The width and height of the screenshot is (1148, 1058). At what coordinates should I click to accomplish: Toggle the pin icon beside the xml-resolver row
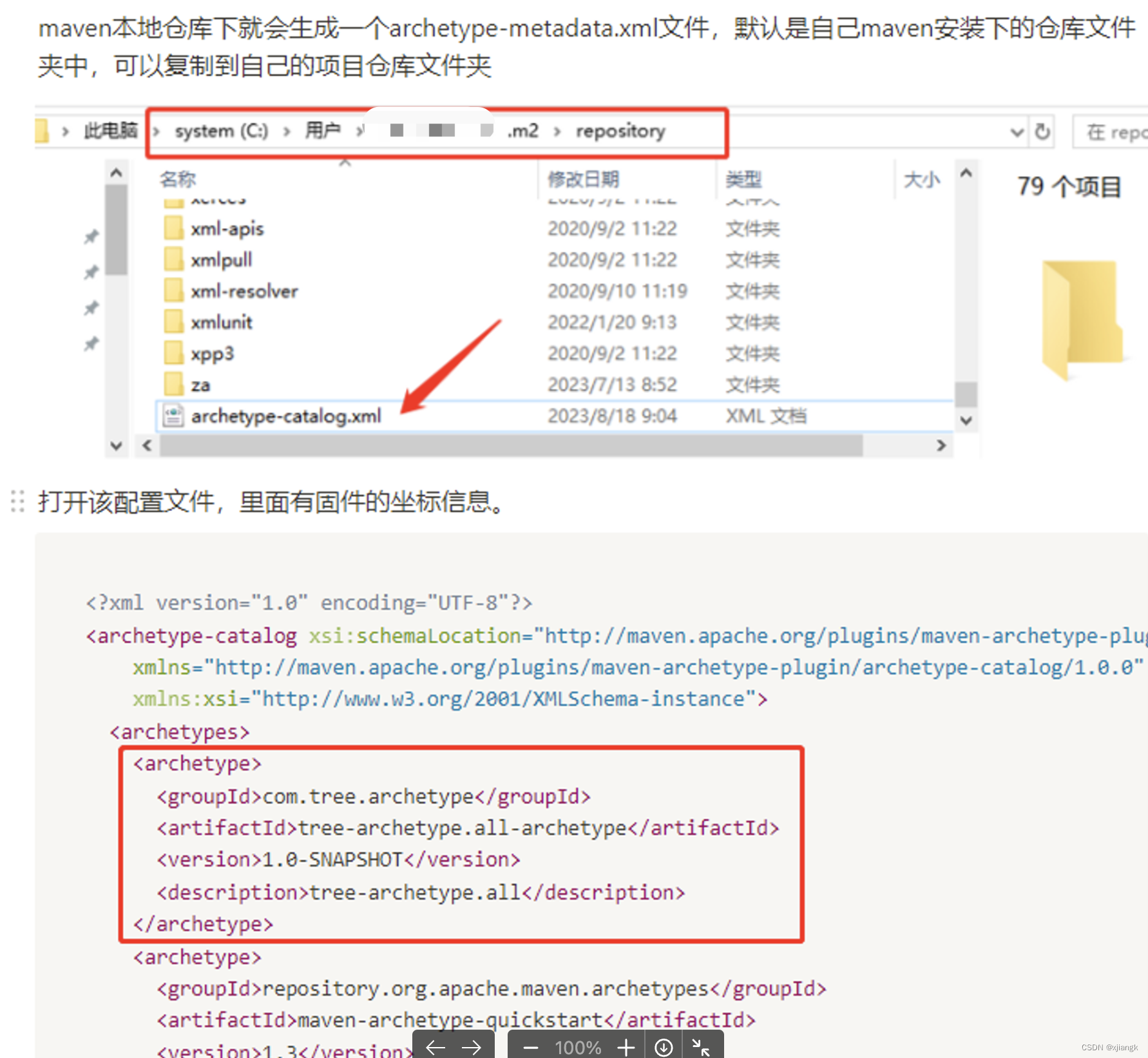(x=90, y=308)
